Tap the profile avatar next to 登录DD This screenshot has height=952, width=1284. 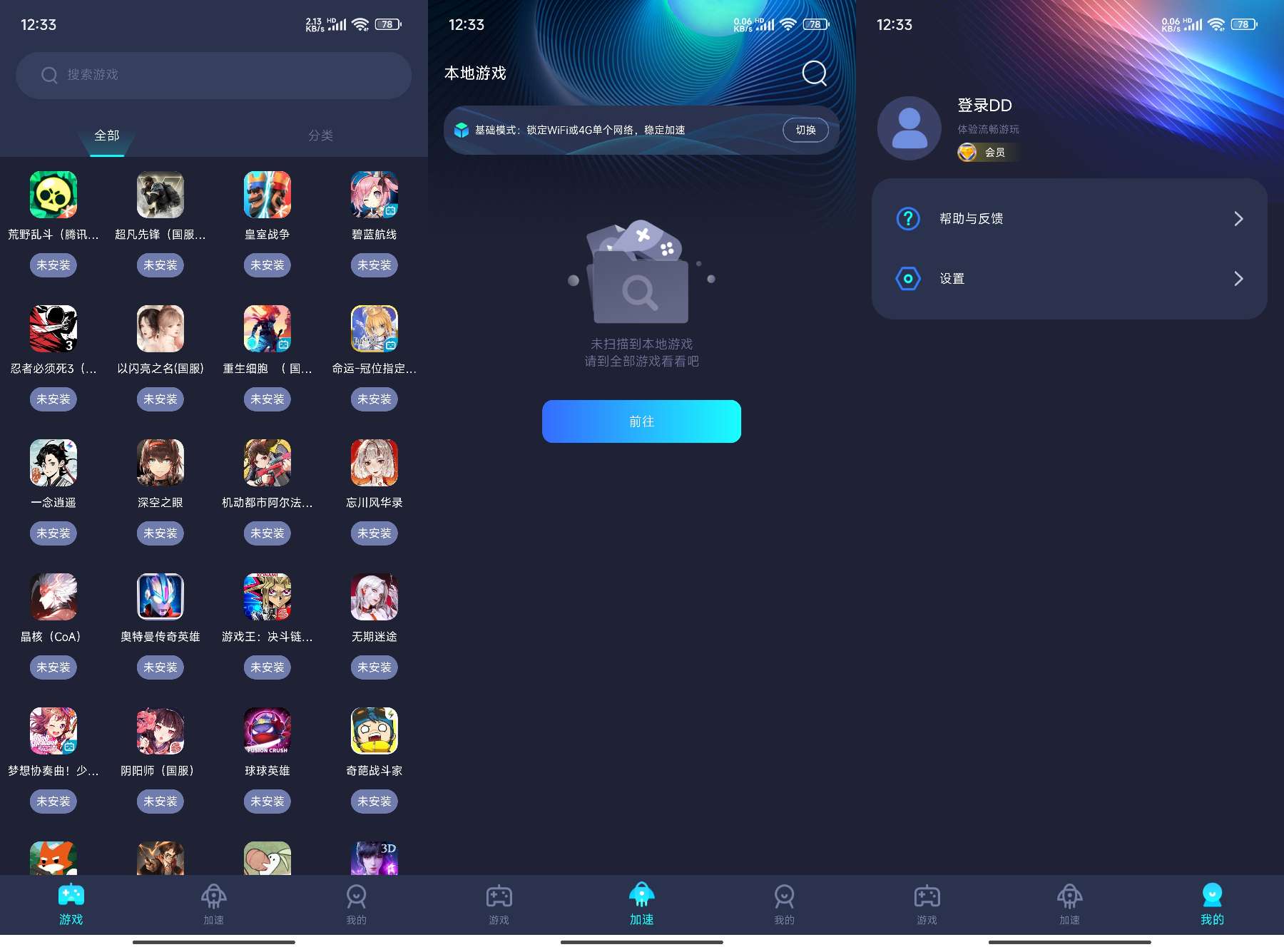(909, 128)
